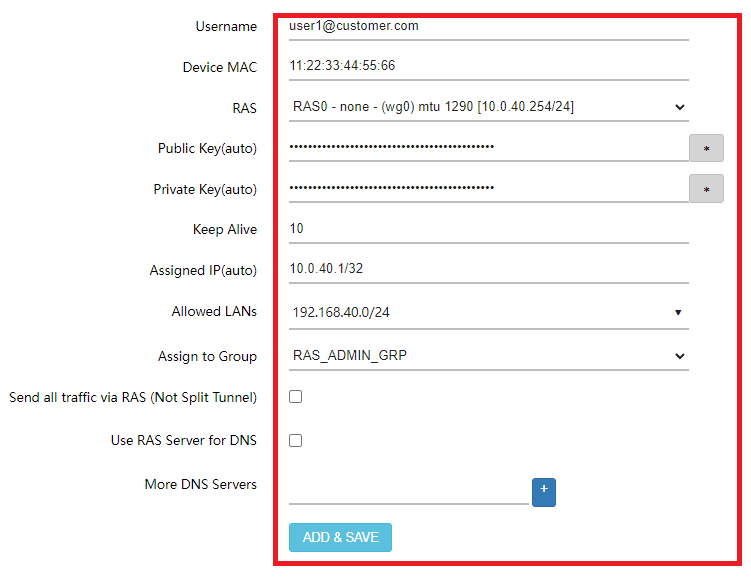The image size is (751, 577).
Task: Click the Assigned IP field showing 10.0.40.1/32
Action: tap(488, 269)
